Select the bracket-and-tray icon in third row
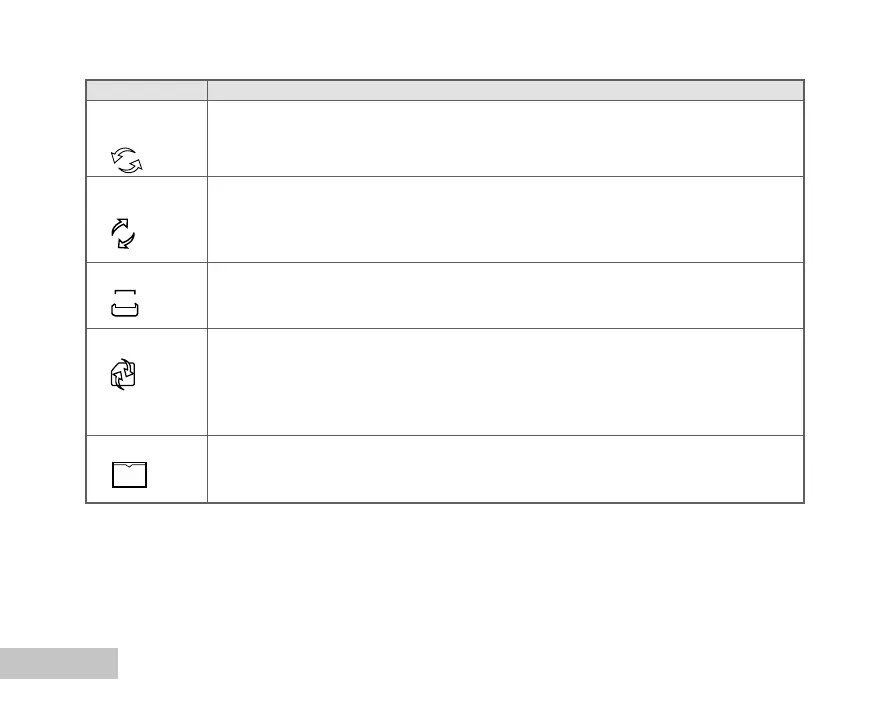Viewport: 884px width, 714px height. 127,302
